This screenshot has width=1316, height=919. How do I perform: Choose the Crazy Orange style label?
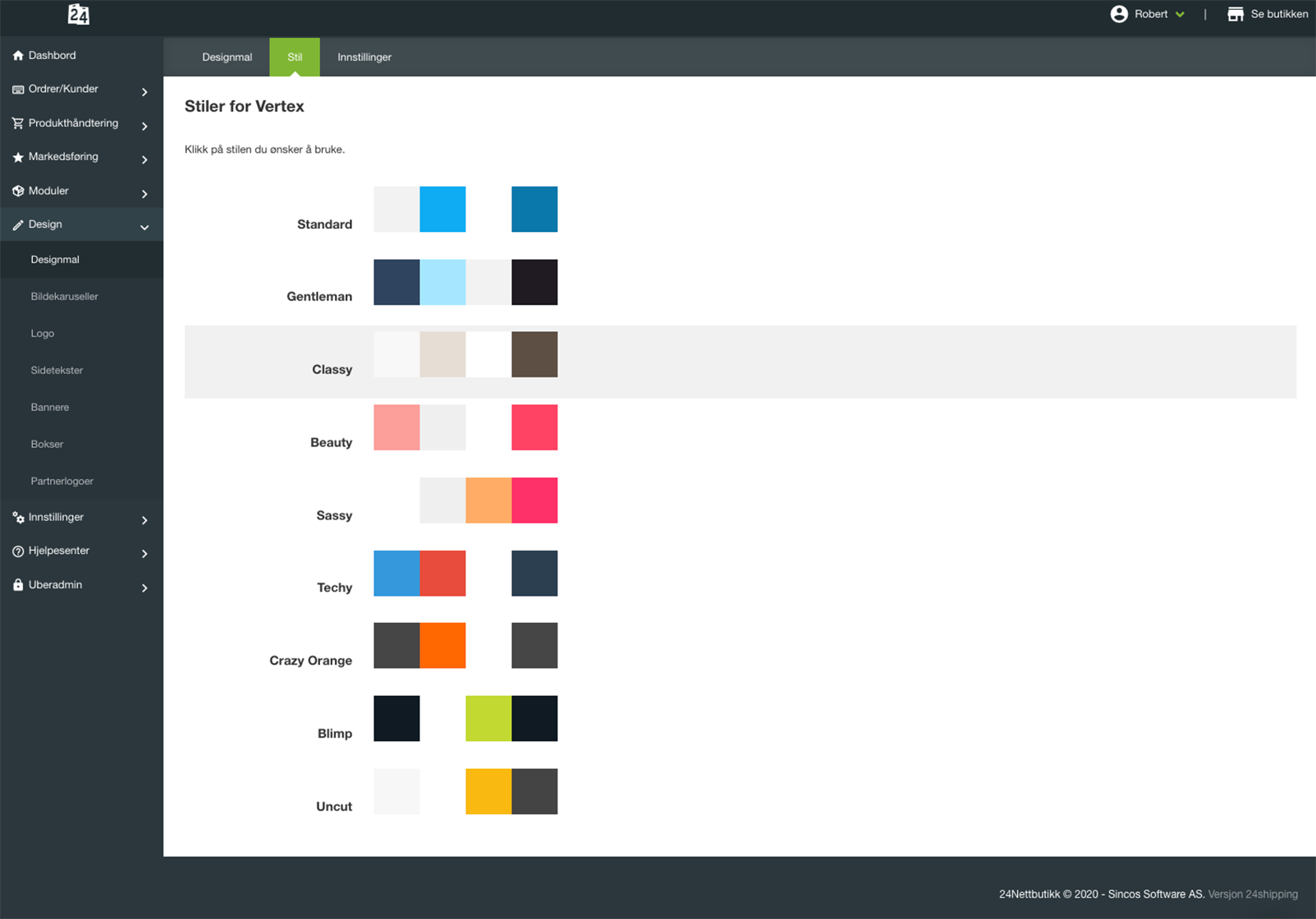coord(310,661)
